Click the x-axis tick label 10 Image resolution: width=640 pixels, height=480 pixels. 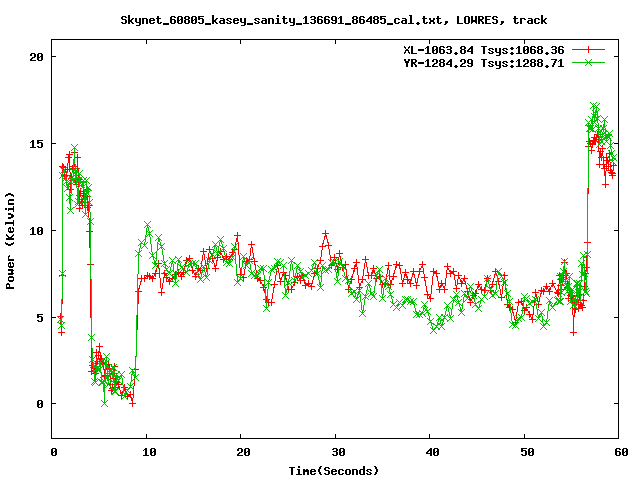tap(149, 452)
